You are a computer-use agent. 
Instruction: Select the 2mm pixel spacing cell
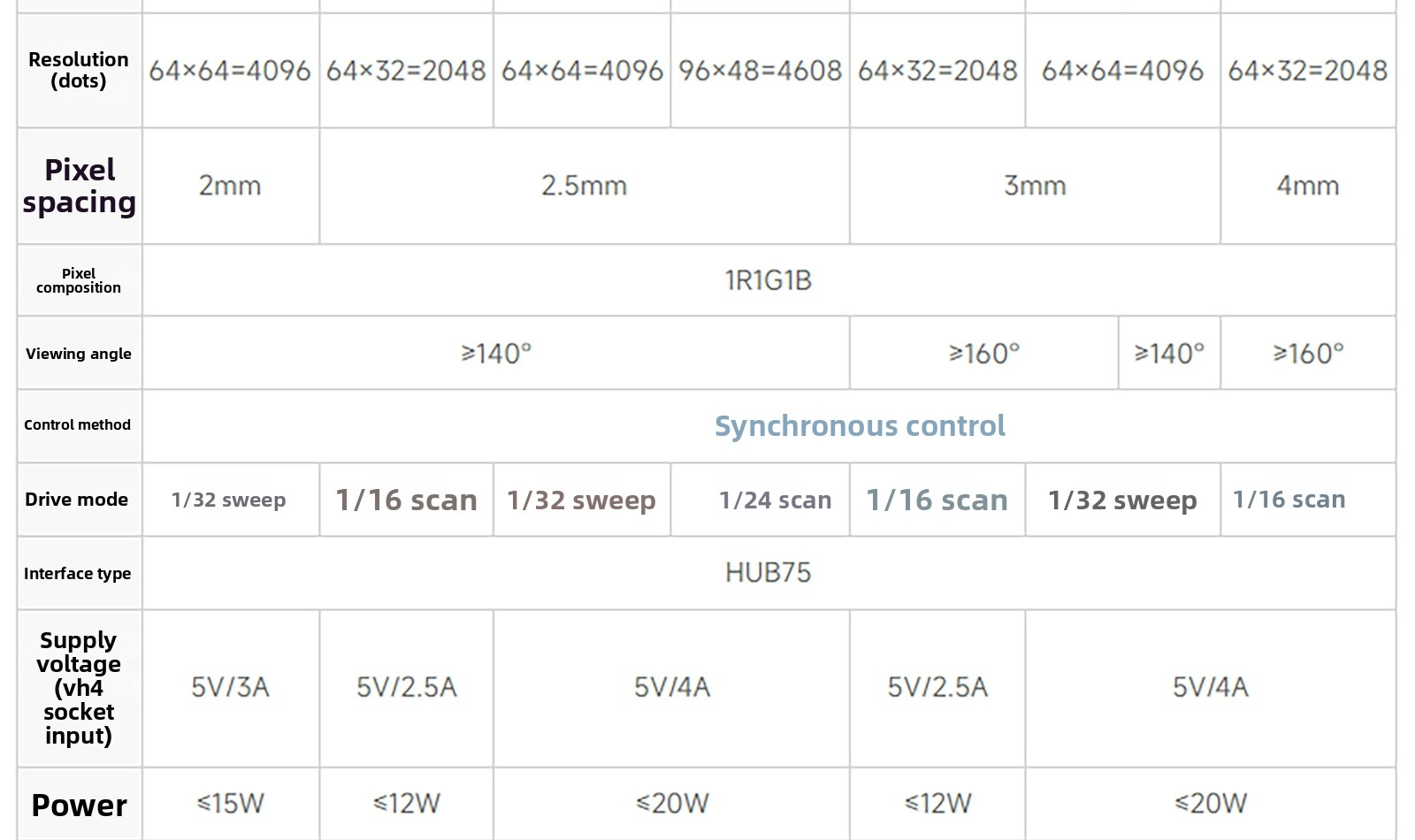(230, 186)
